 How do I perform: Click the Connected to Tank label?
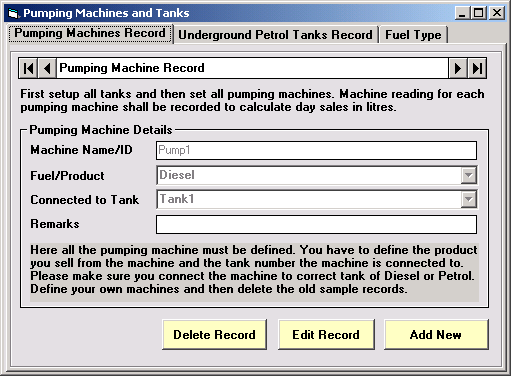coord(85,200)
